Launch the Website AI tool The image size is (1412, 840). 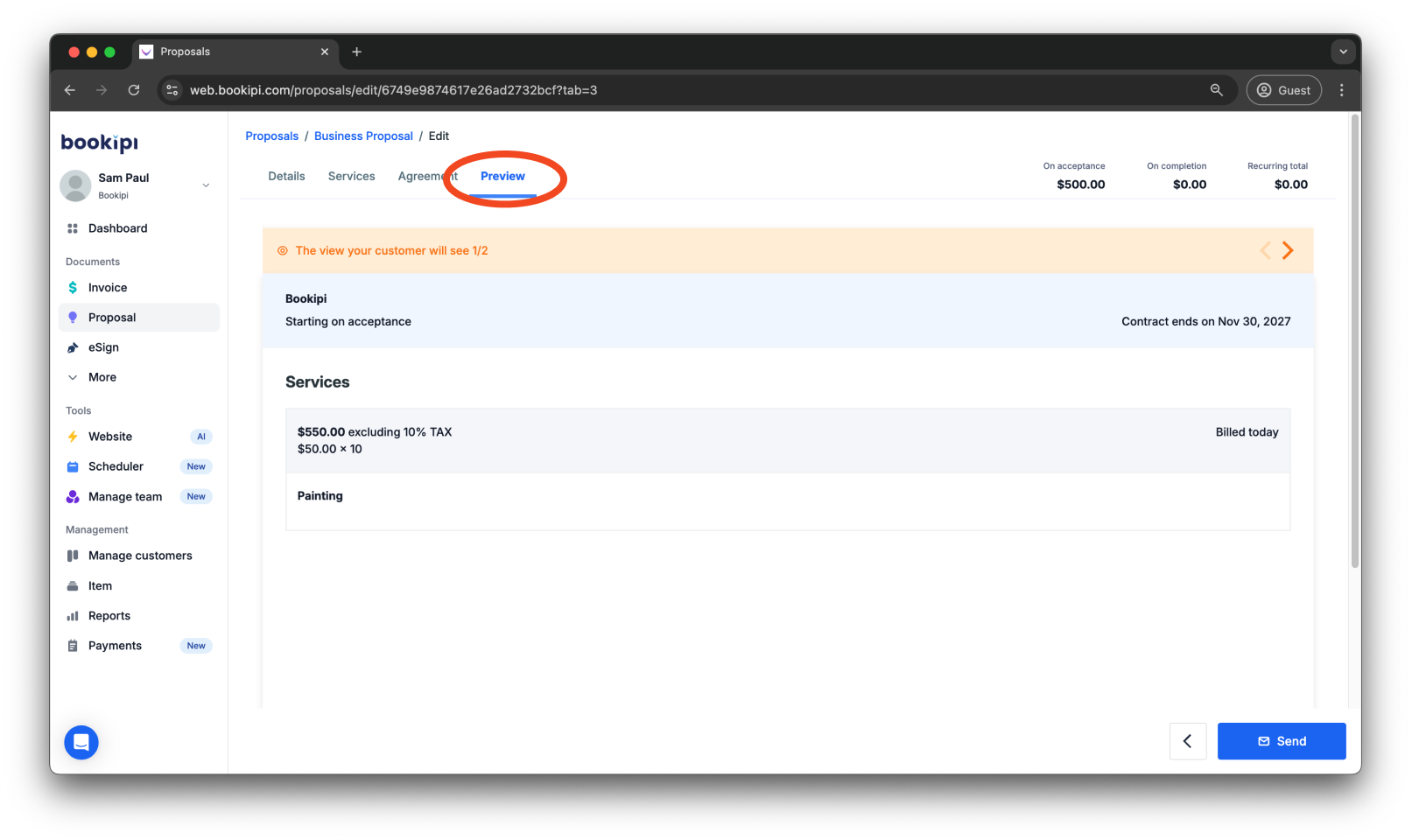[x=109, y=436]
